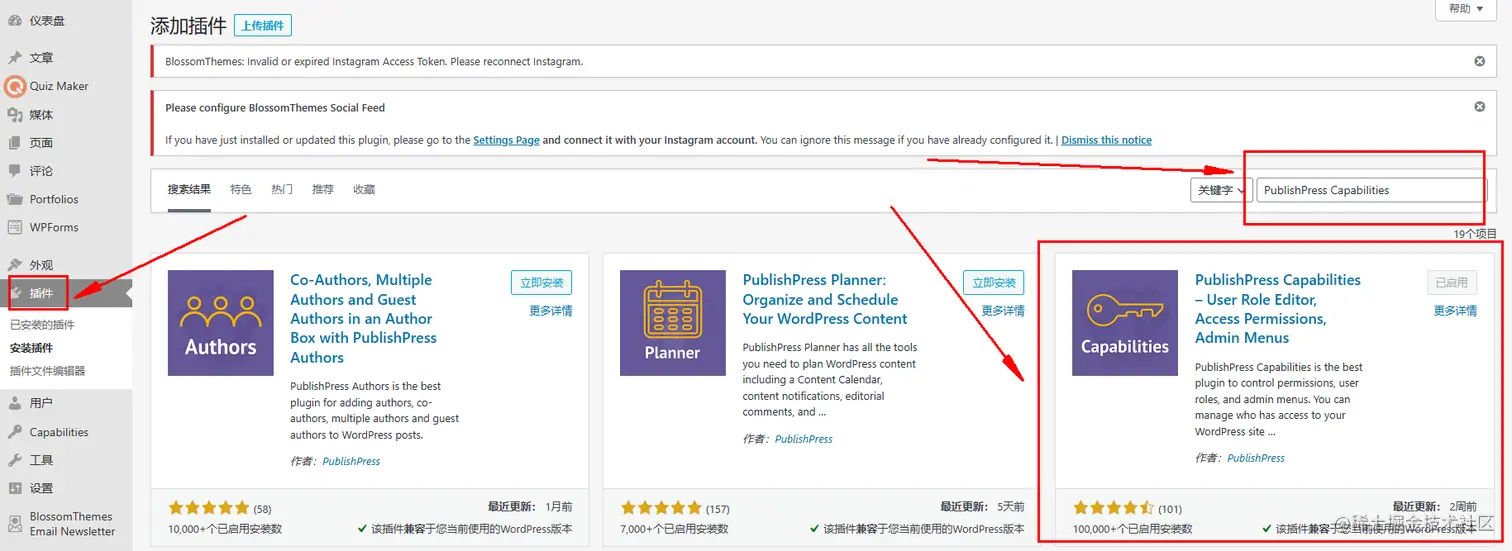This screenshot has height=551, width=1512.
Task: Click PublishPress author link under Authors plugin
Action: point(351,461)
